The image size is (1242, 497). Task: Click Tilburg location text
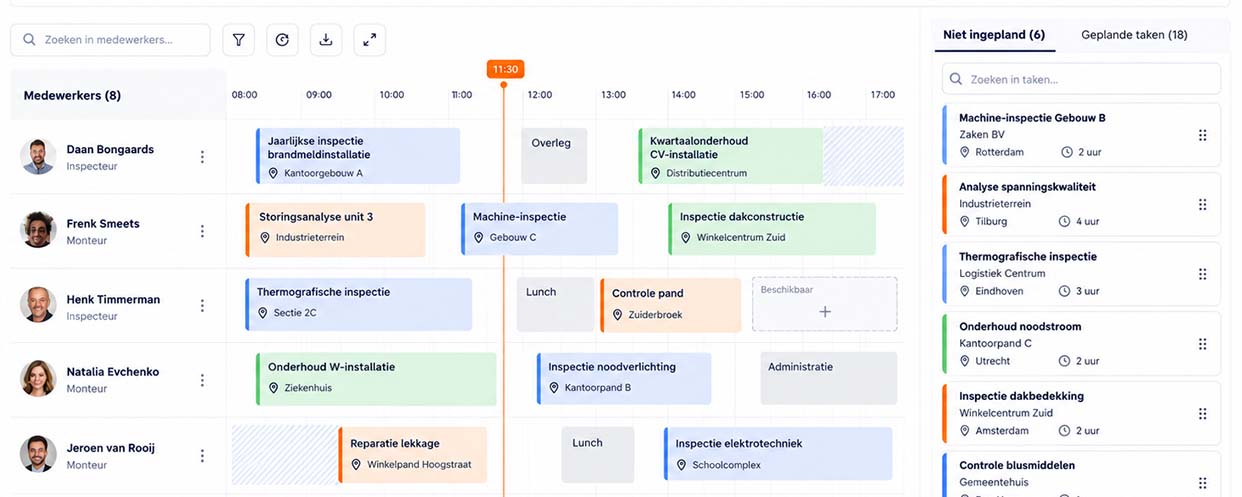[992, 221]
